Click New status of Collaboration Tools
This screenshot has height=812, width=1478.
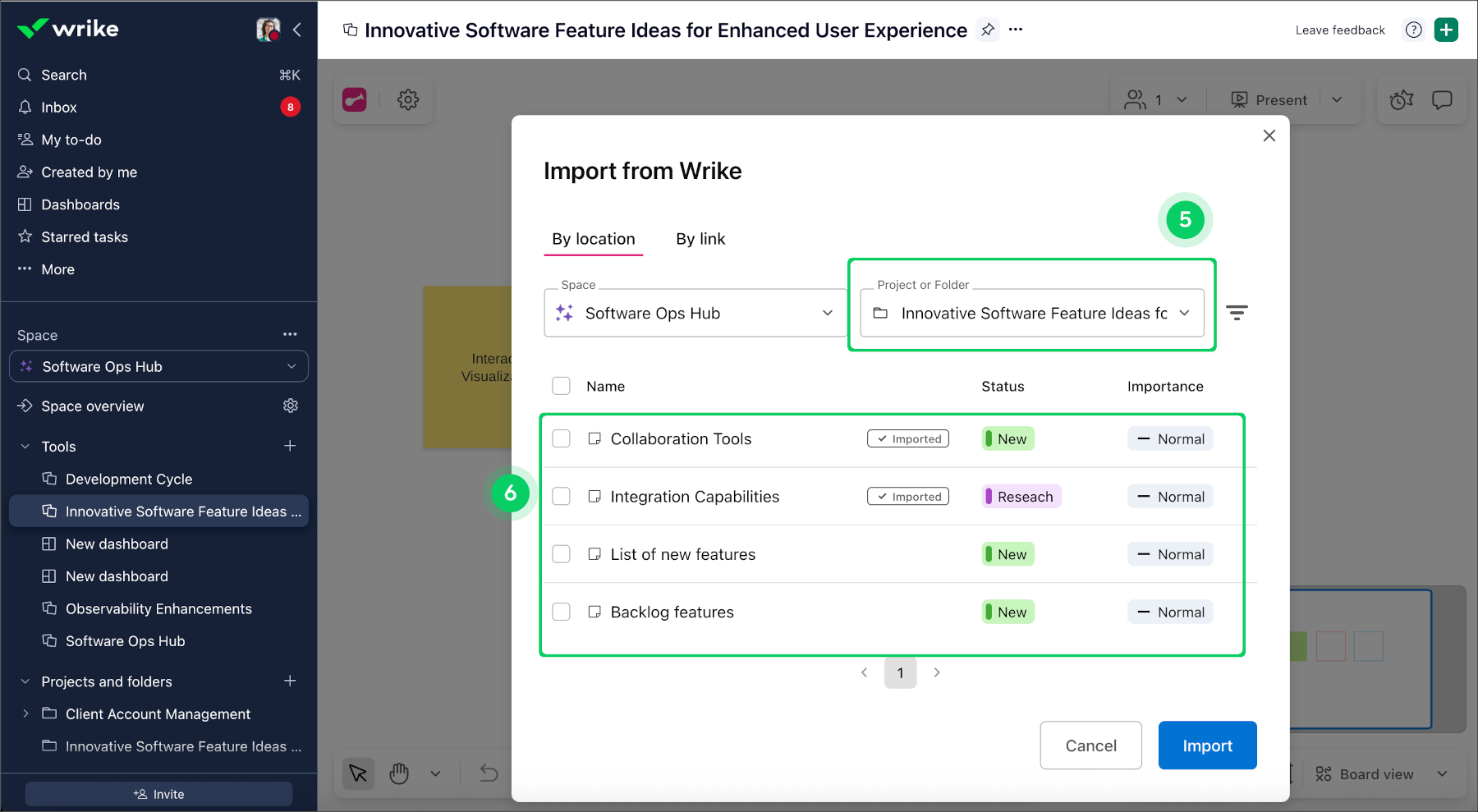click(1008, 438)
